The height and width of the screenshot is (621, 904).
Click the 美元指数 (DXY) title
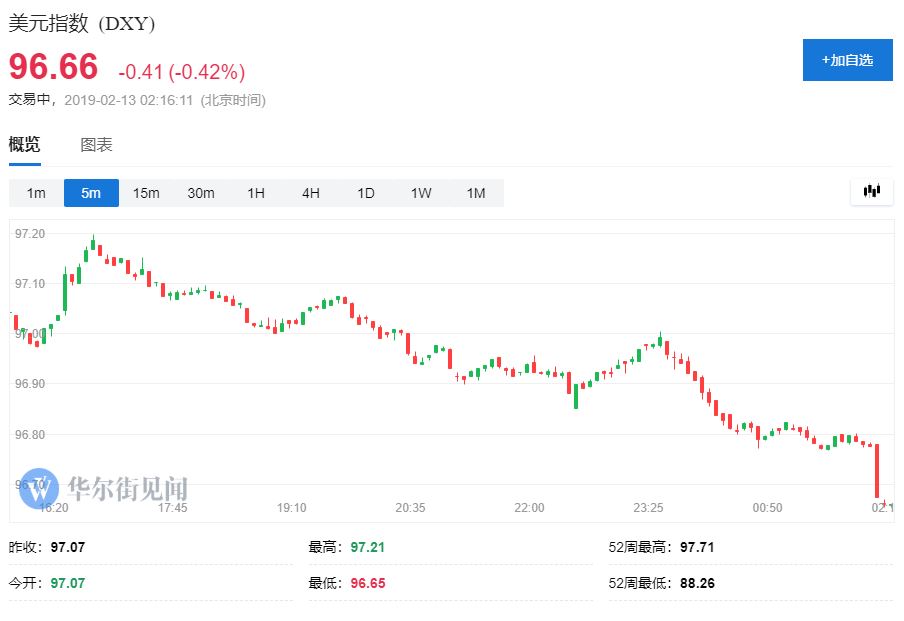82,23
